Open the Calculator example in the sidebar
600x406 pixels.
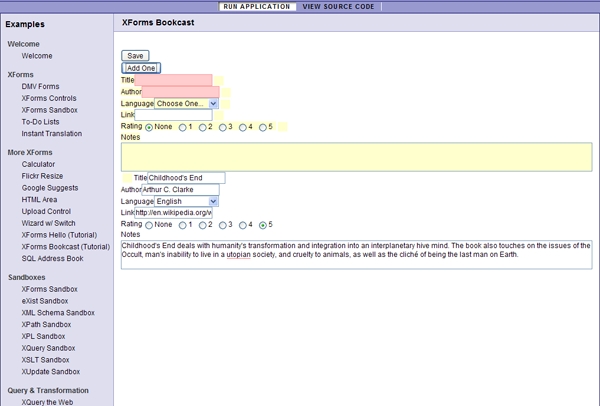(38, 164)
